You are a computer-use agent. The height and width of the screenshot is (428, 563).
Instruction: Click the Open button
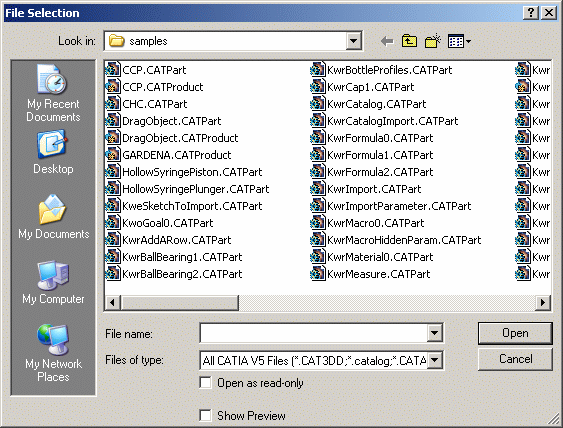[515, 333]
